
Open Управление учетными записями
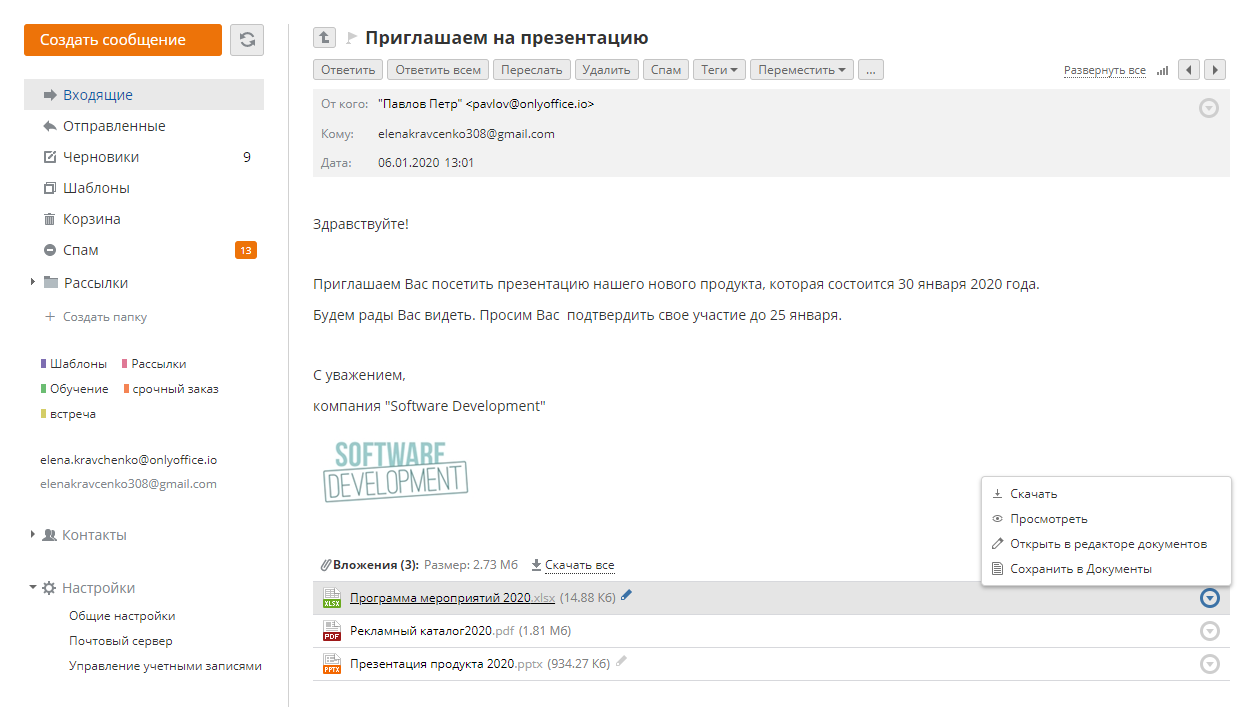(165, 666)
